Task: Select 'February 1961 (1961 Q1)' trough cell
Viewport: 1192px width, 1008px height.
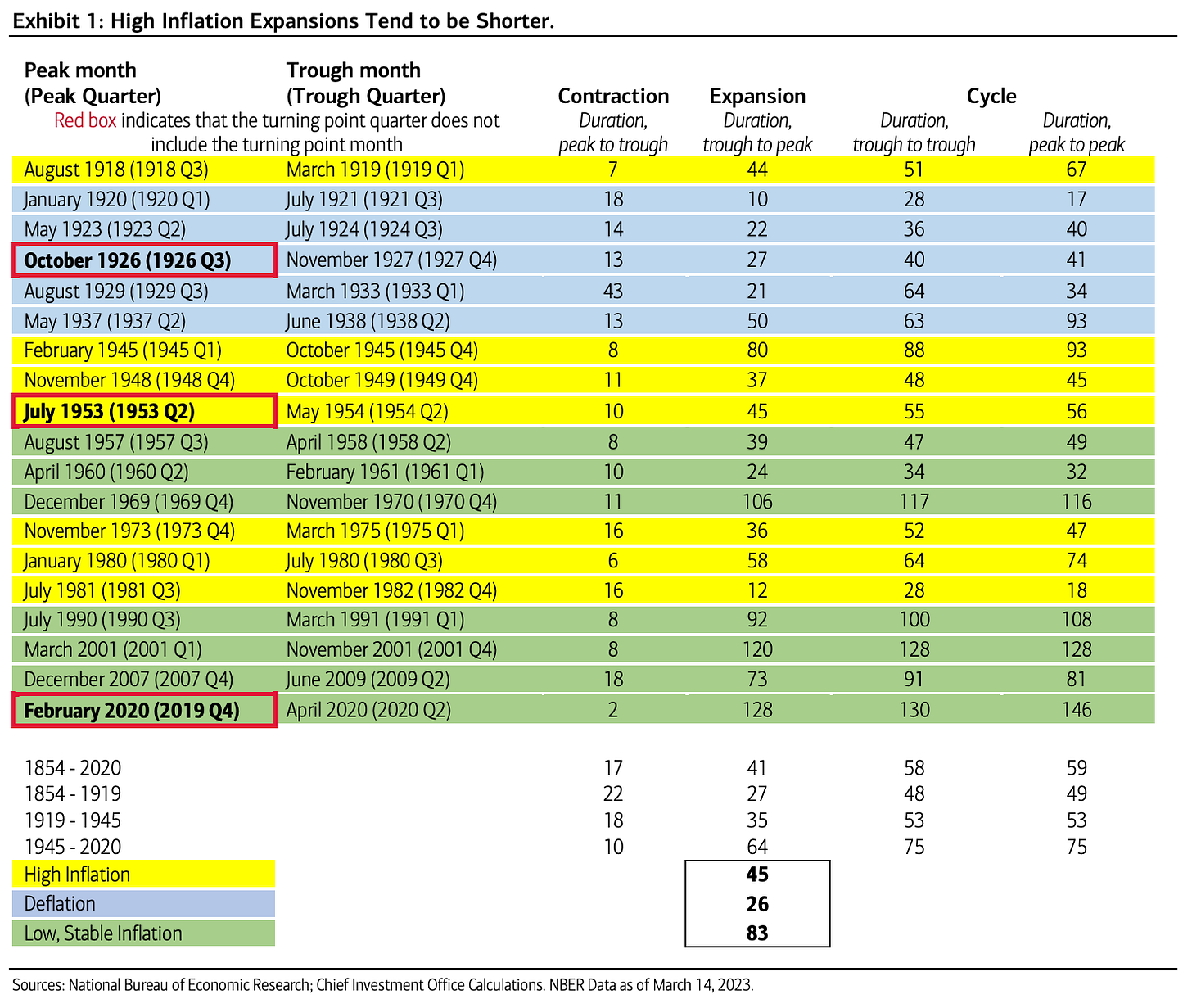Action: pos(385,472)
